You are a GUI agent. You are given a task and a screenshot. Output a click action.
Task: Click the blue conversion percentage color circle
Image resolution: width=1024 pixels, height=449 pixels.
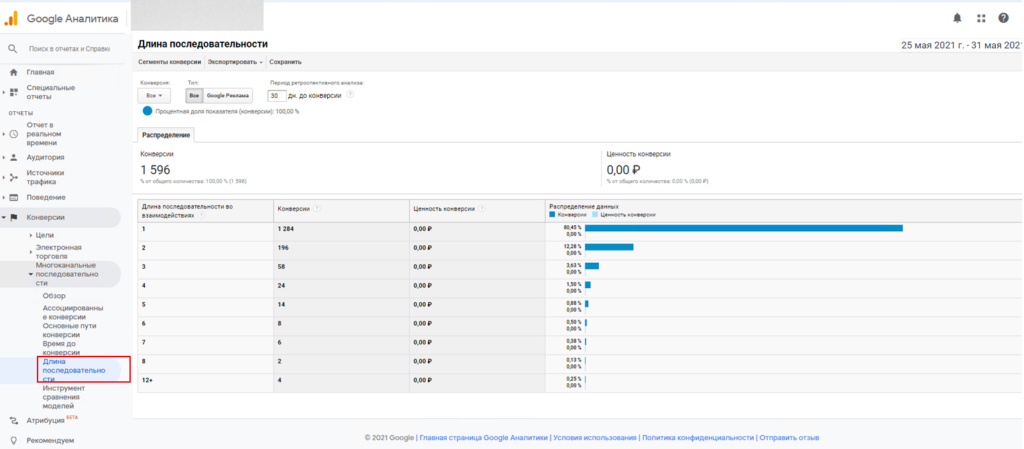click(x=147, y=111)
